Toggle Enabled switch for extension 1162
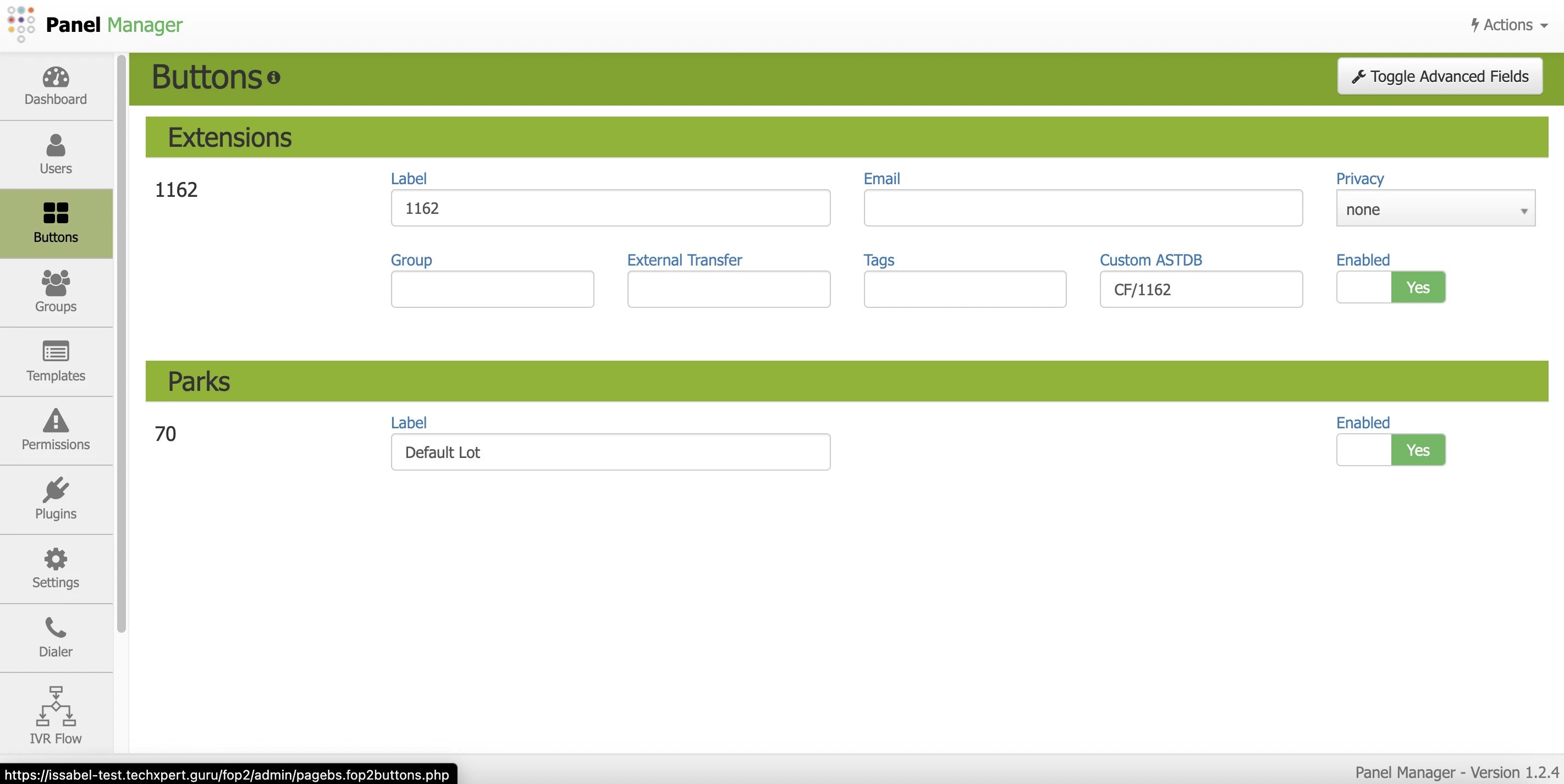The height and width of the screenshot is (784, 1564). point(1390,288)
